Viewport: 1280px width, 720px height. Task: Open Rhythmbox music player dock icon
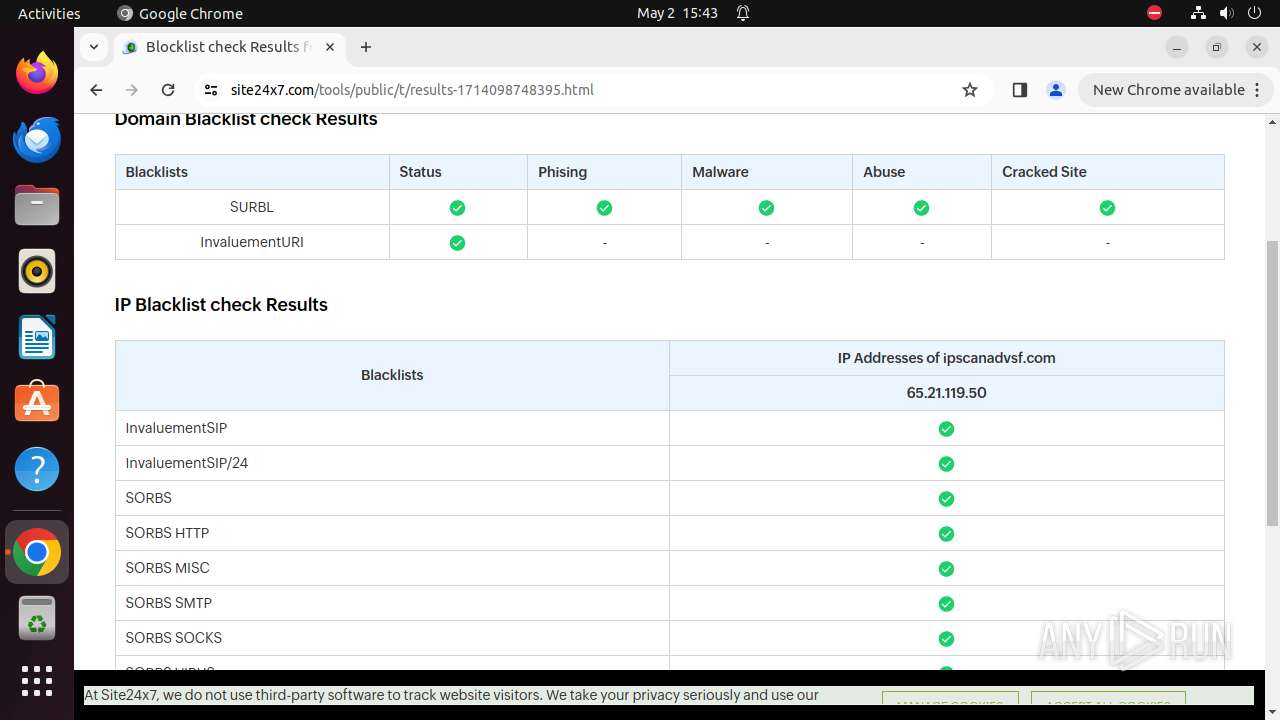tap(37, 271)
